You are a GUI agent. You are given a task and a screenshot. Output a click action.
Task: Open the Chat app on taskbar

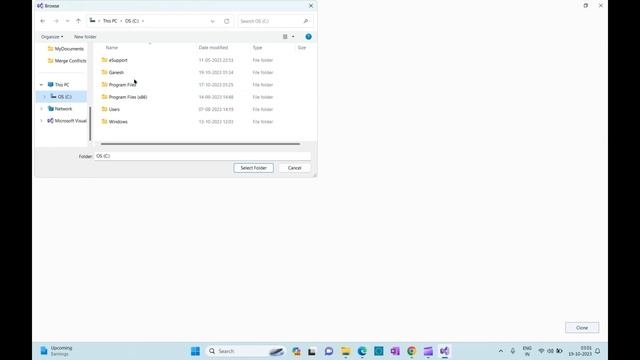pyautogui.click(x=329, y=351)
